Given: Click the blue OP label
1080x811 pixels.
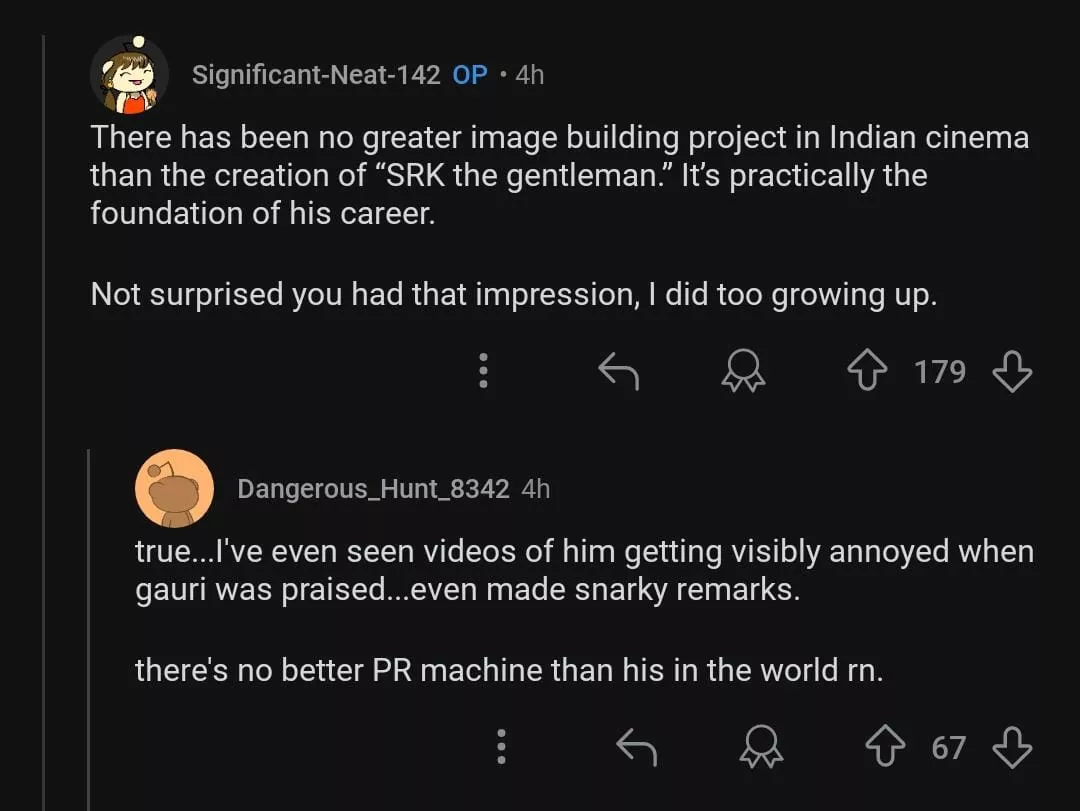Looking at the screenshot, I should click(470, 75).
